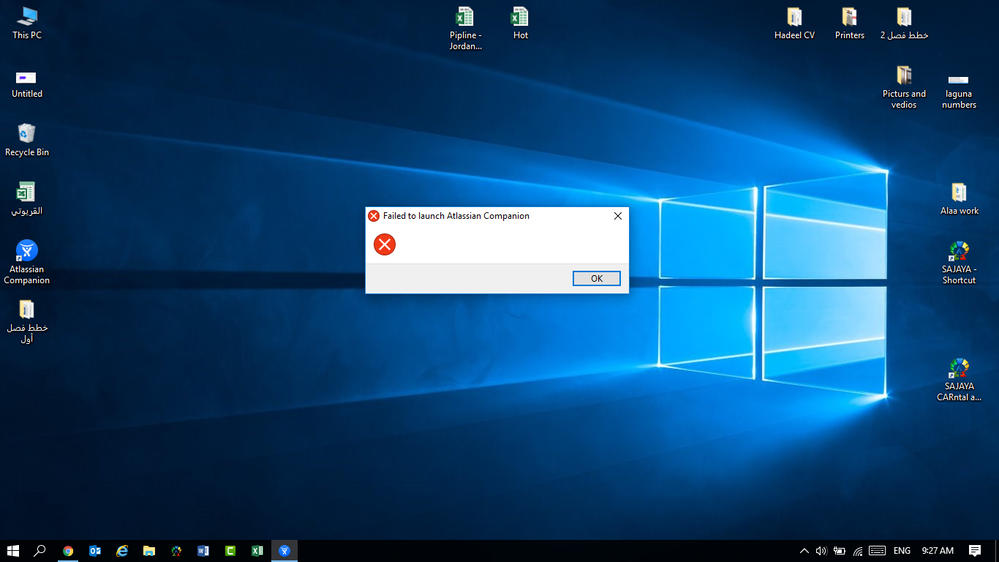
Task: Select the laguna numbers desktop icon
Action: tap(959, 90)
